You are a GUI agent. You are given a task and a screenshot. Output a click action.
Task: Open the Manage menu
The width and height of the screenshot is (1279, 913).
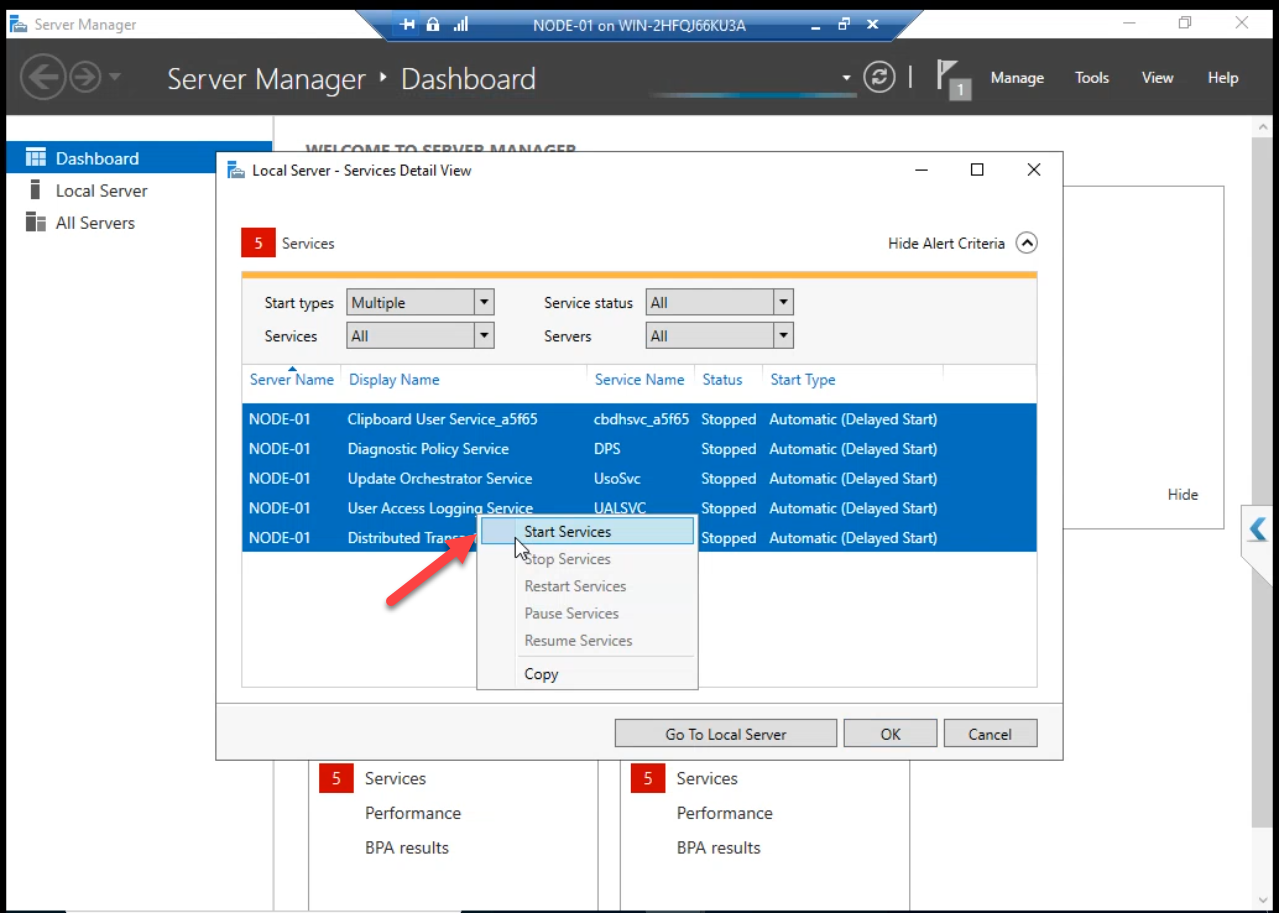point(1017,78)
